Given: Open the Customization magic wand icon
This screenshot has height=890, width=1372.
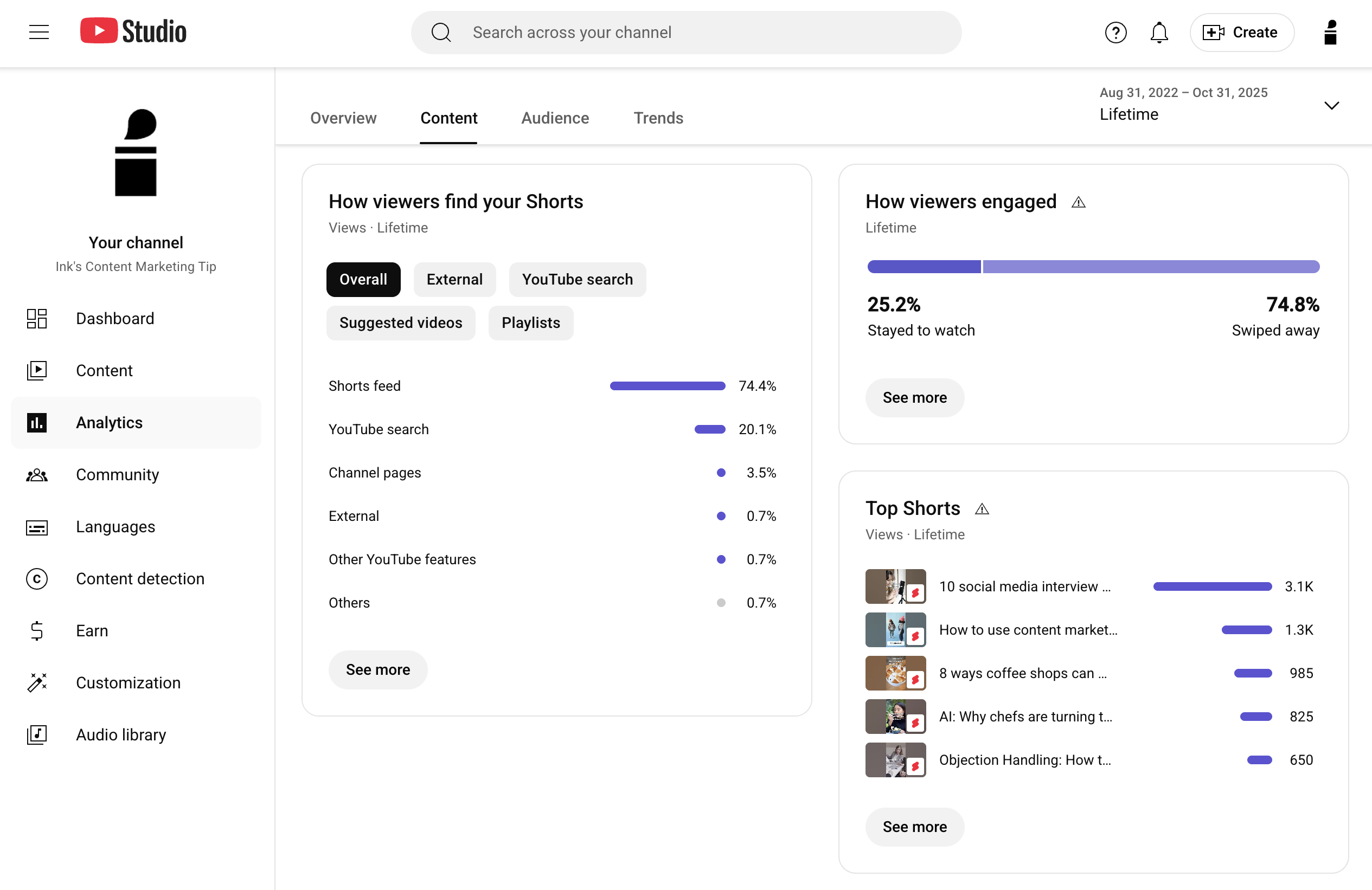Looking at the screenshot, I should tap(37, 682).
